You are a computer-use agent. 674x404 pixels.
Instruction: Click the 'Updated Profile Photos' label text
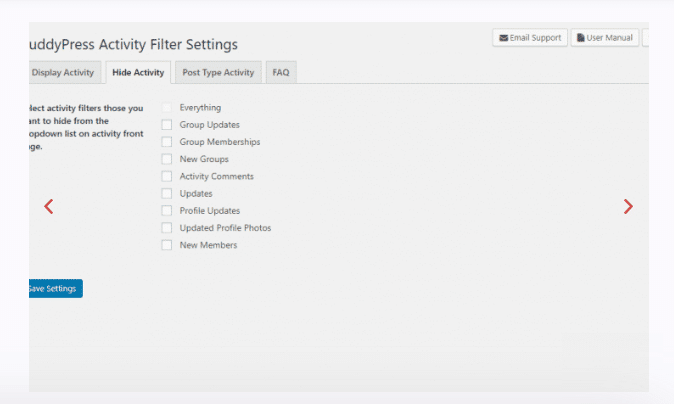click(x=225, y=228)
